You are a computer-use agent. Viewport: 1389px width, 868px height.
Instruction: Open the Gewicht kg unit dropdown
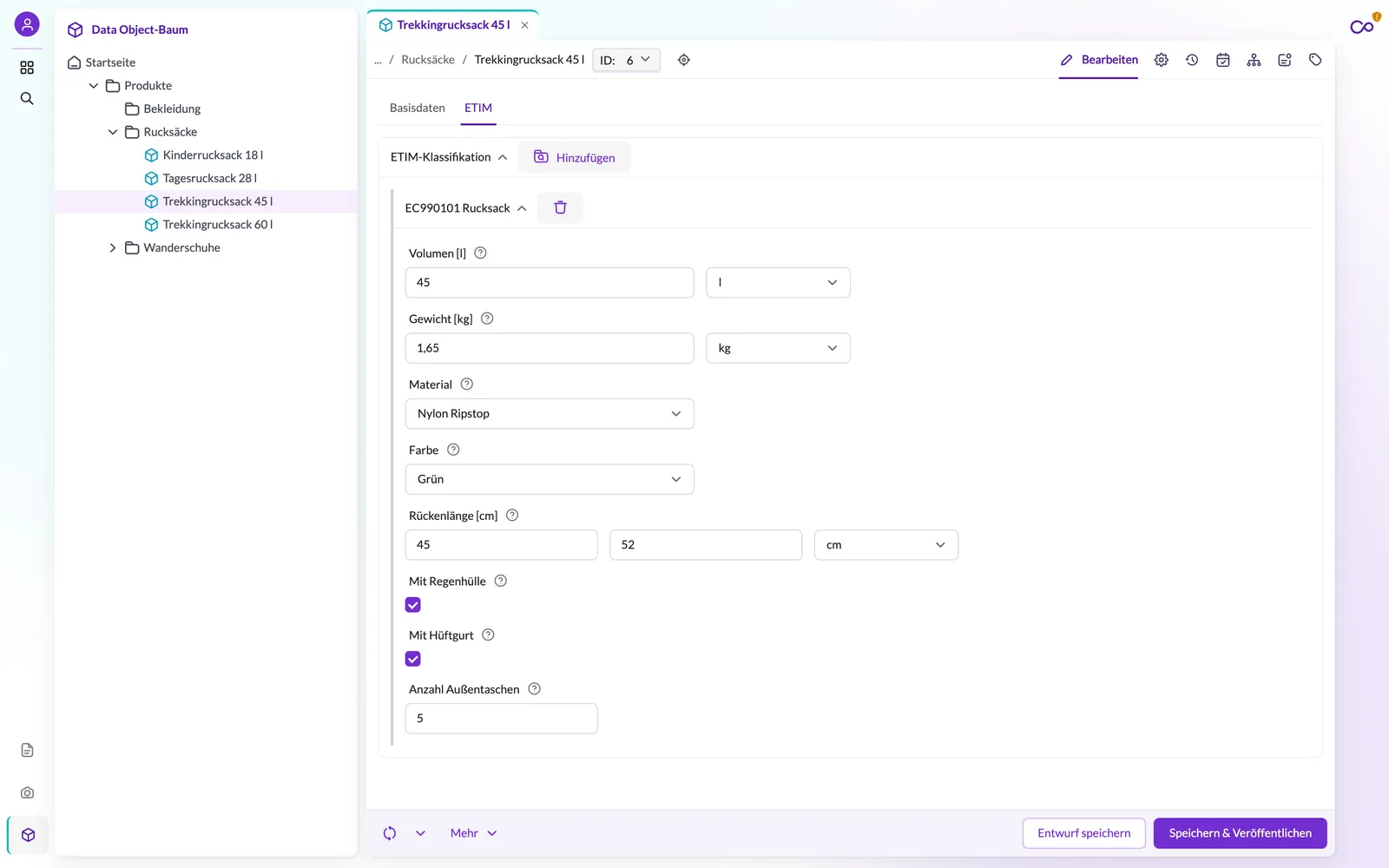point(778,348)
